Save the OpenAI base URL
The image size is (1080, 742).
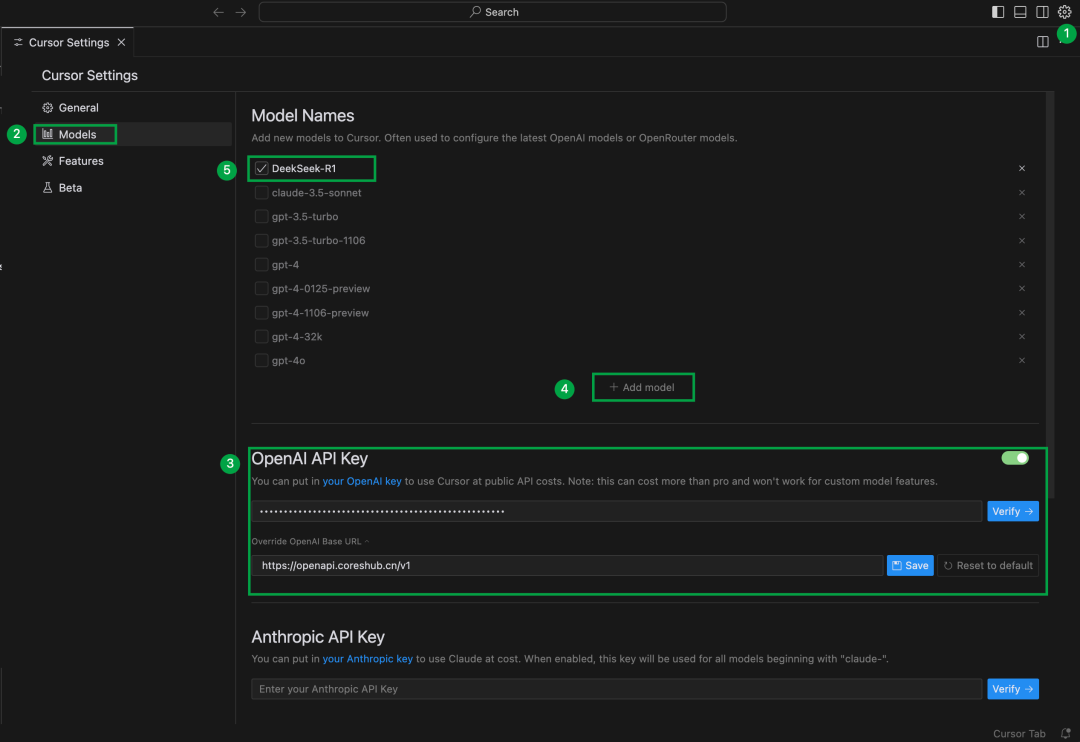click(910, 566)
